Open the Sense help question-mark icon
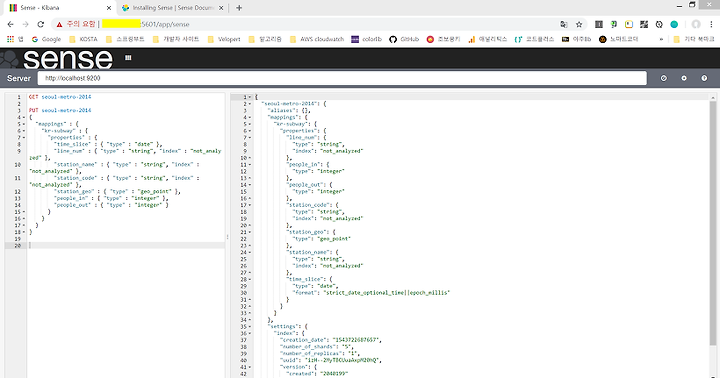This screenshot has height=378, width=720. (x=704, y=78)
